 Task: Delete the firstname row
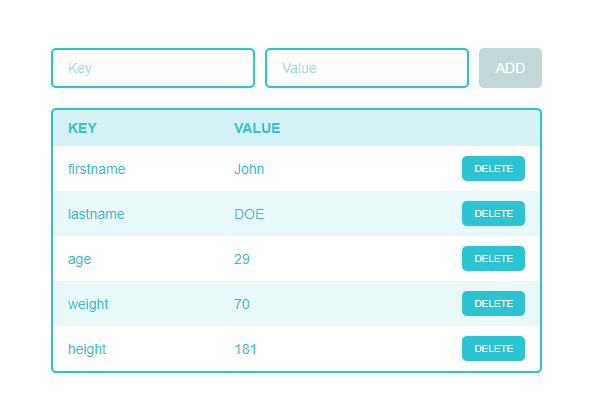tap(493, 168)
